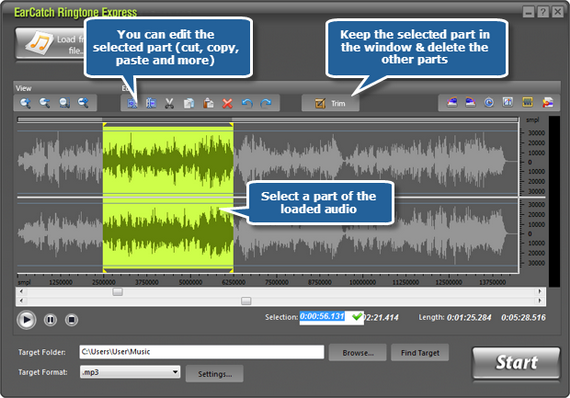The image size is (570, 398).
Task: Open help with the question mark button
Action: pyautogui.click(x=543, y=12)
